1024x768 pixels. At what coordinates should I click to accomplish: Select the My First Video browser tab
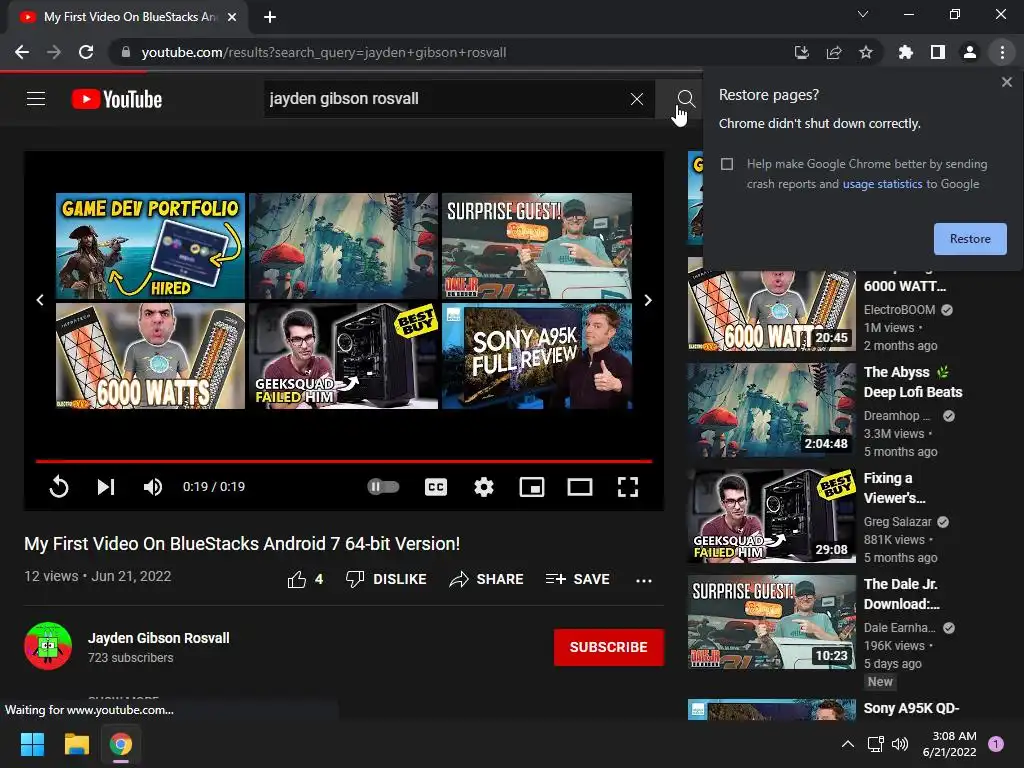pos(128,17)
